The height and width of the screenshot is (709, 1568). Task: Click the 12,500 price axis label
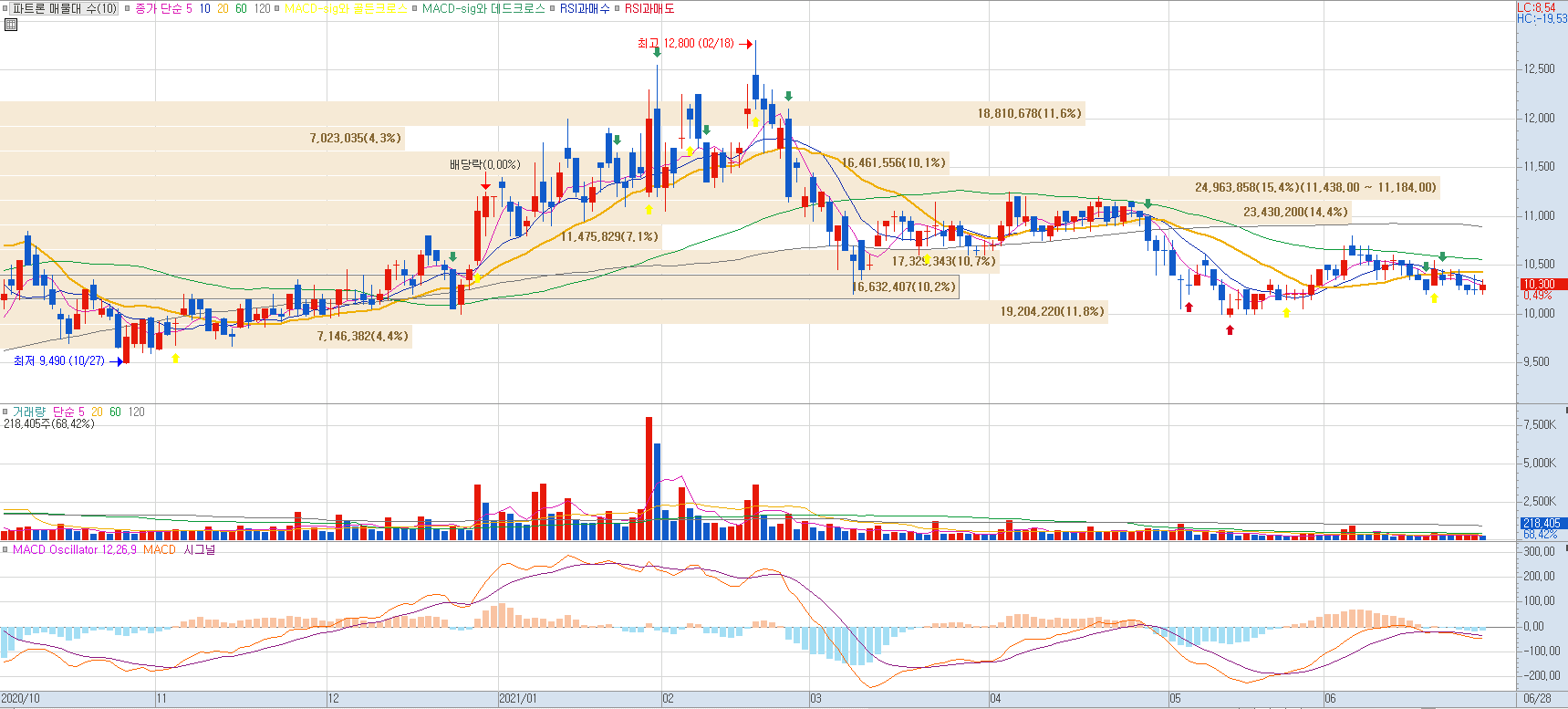(1539, 69)
